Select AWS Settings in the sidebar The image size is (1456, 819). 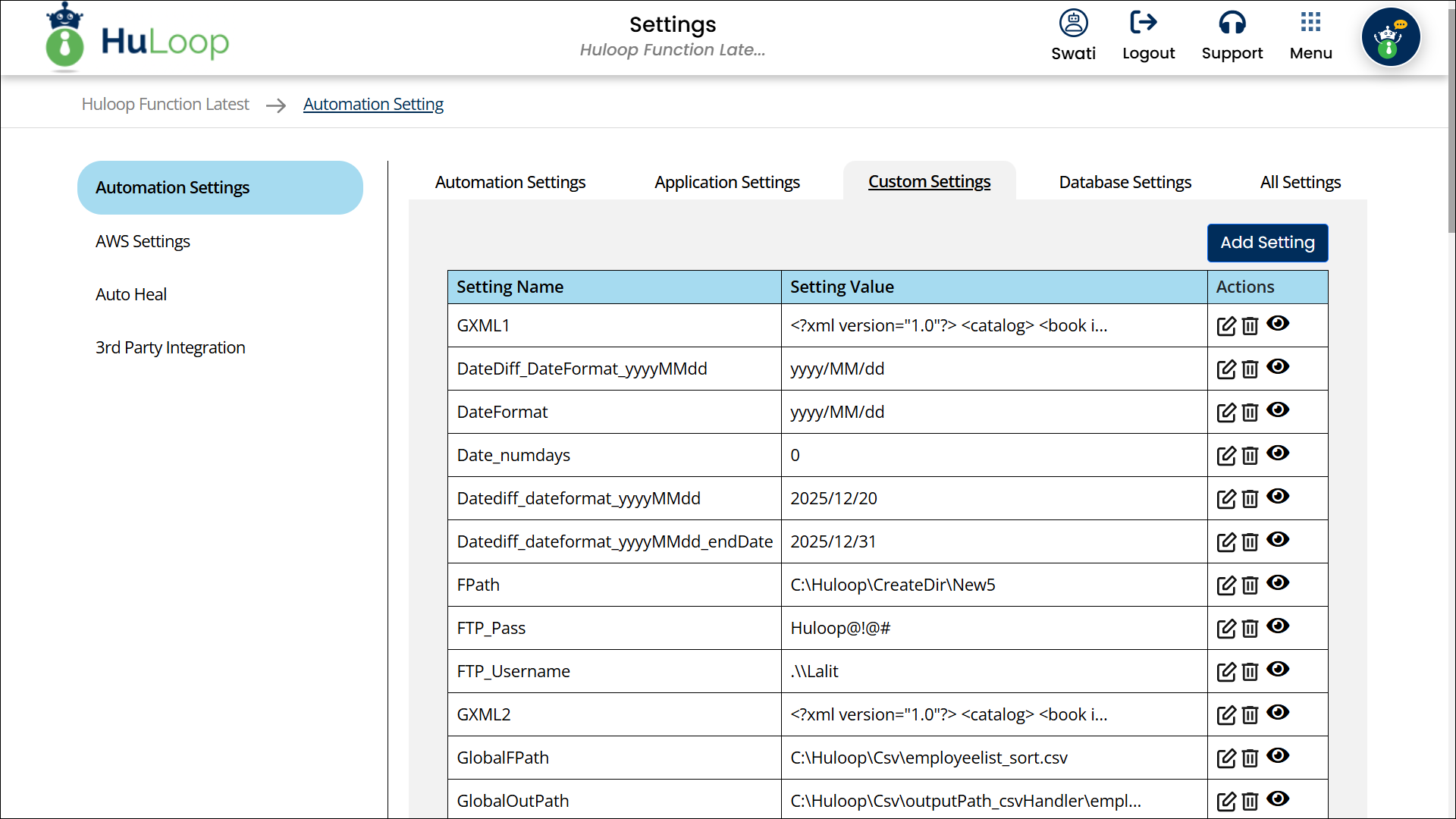pyautogui.click(x=143, y=241)
